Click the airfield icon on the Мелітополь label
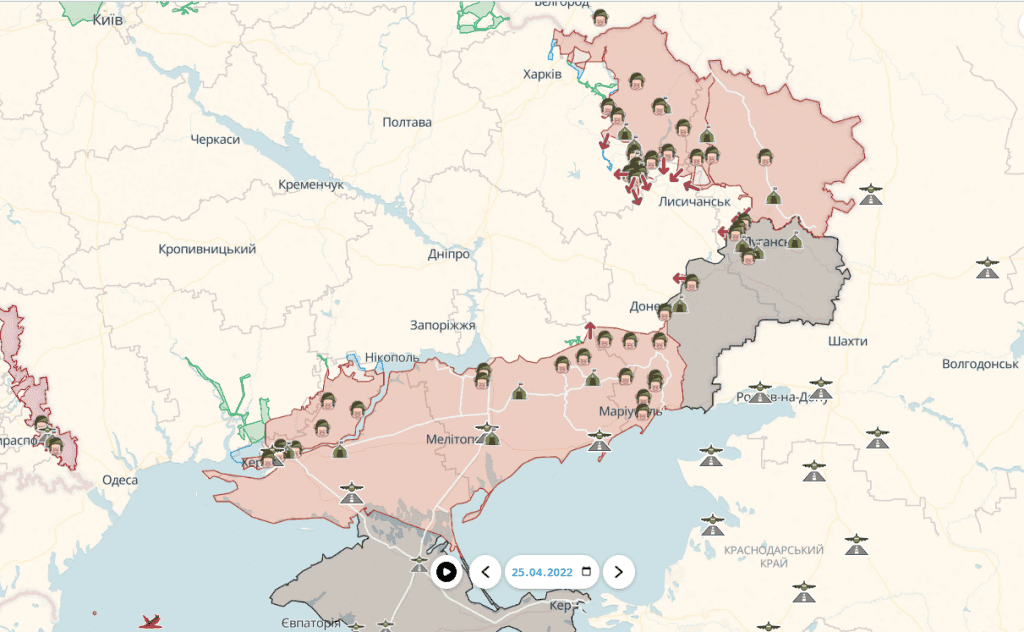1024x632 pixels. (x=487, y=433)
